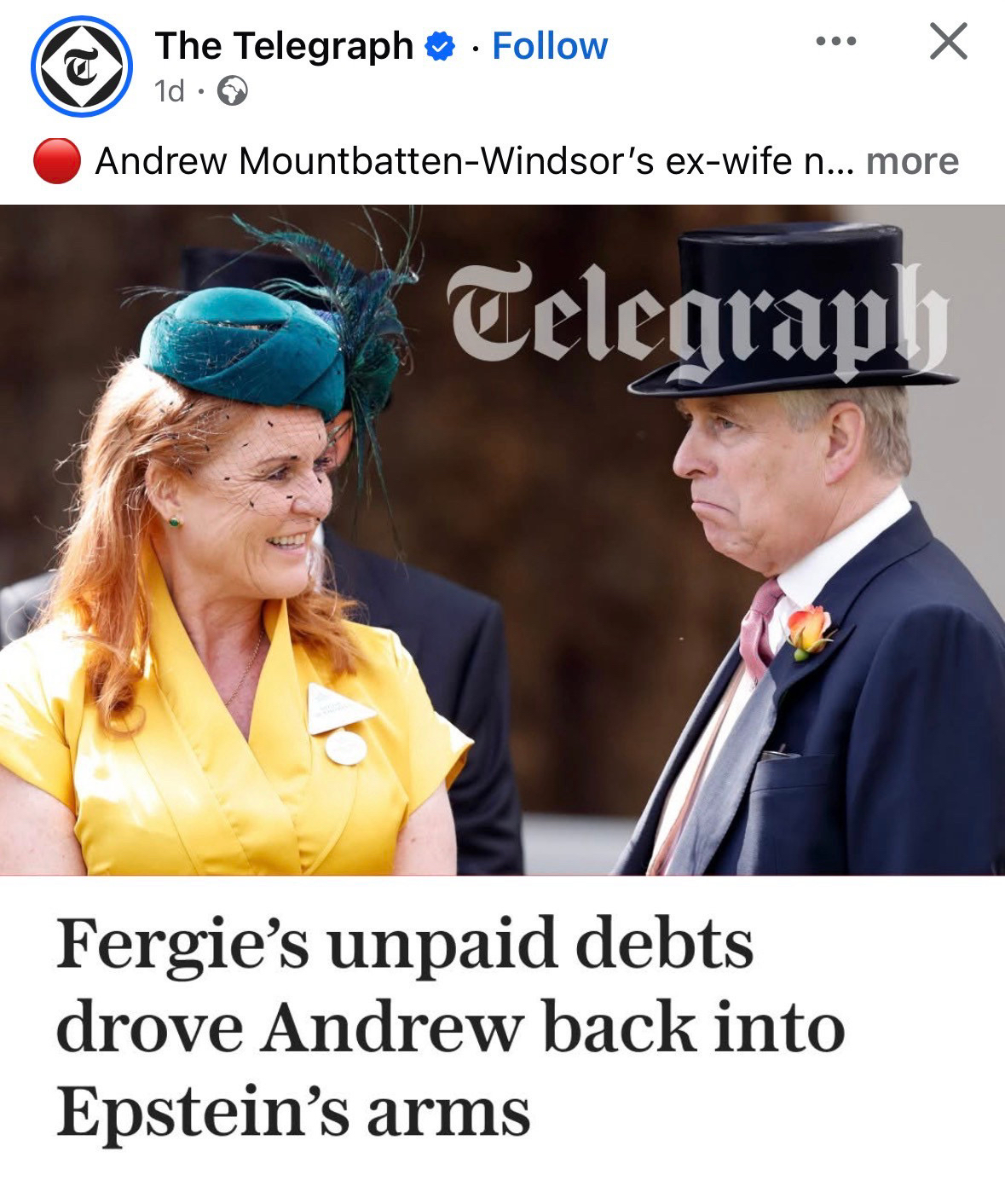
Task: Close the post with the X
Action: (x=948, y=42)
